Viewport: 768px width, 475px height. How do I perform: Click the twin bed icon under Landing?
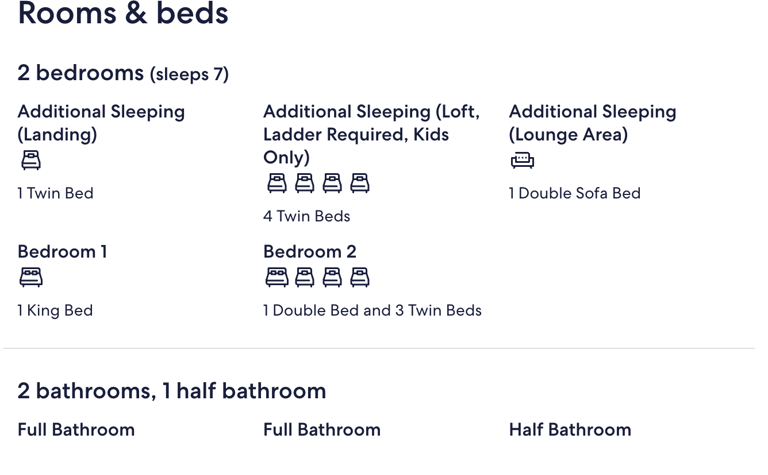[31, 160]
